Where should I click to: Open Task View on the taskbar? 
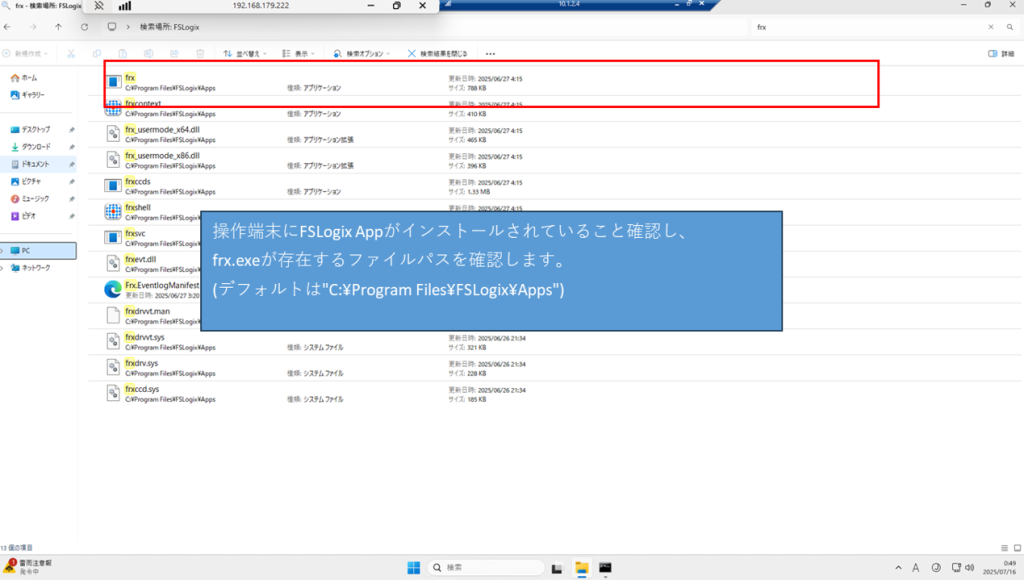pyautogui.click(x=556, y=568)
